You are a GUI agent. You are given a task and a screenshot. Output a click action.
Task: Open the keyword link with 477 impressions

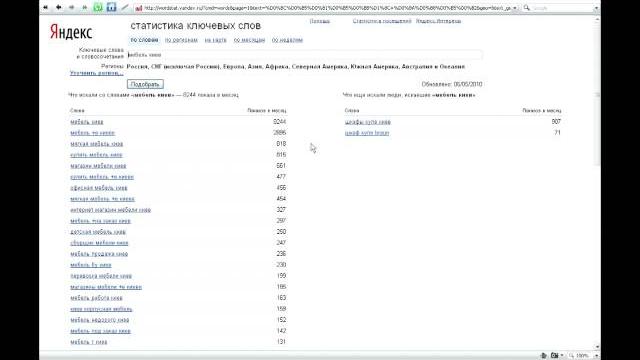[x=102, y=177]
